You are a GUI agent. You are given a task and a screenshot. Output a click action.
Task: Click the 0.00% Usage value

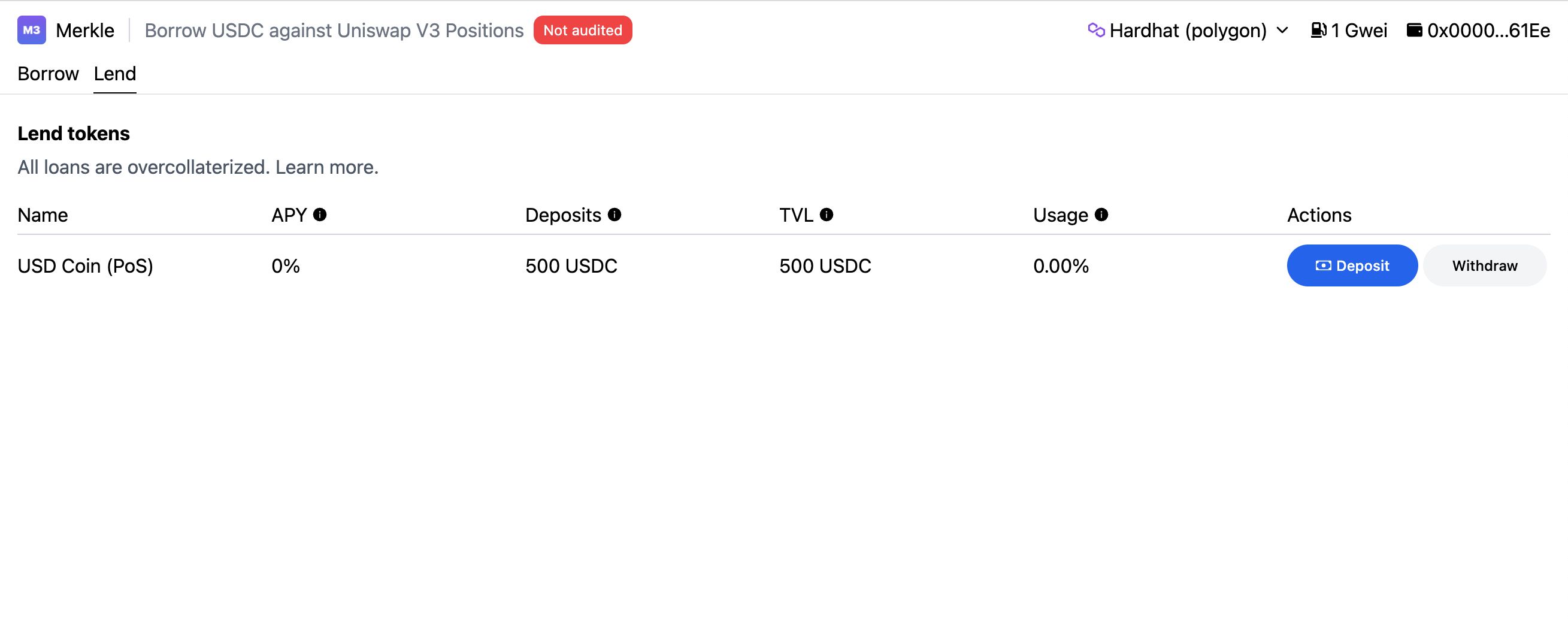(x=1060, y=266)
